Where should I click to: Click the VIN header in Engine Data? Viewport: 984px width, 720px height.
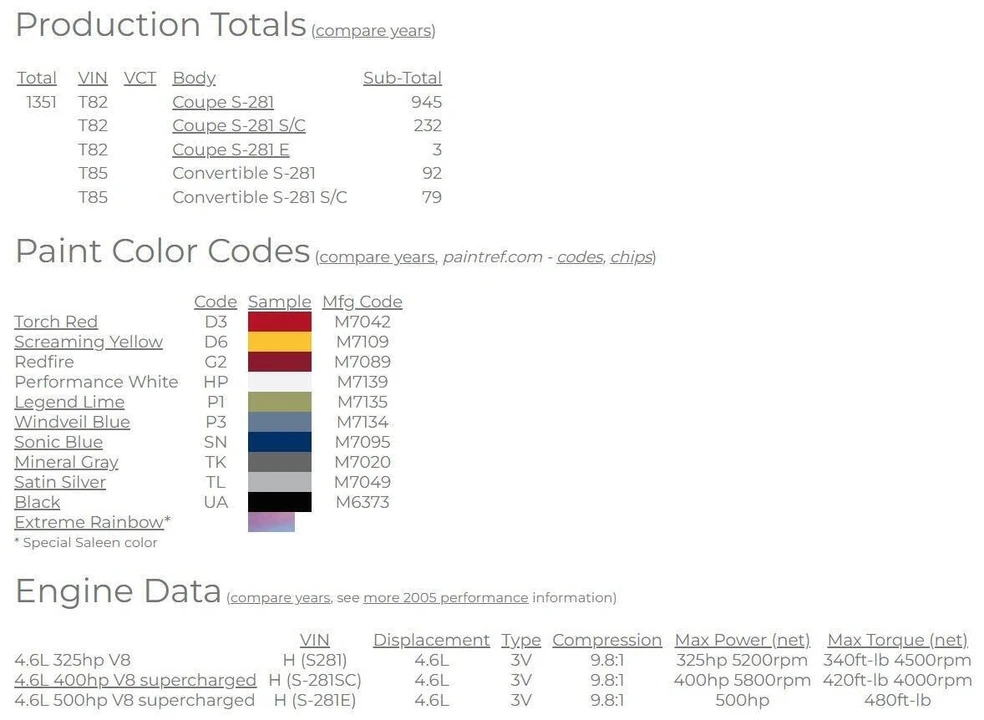pos(314,640)
